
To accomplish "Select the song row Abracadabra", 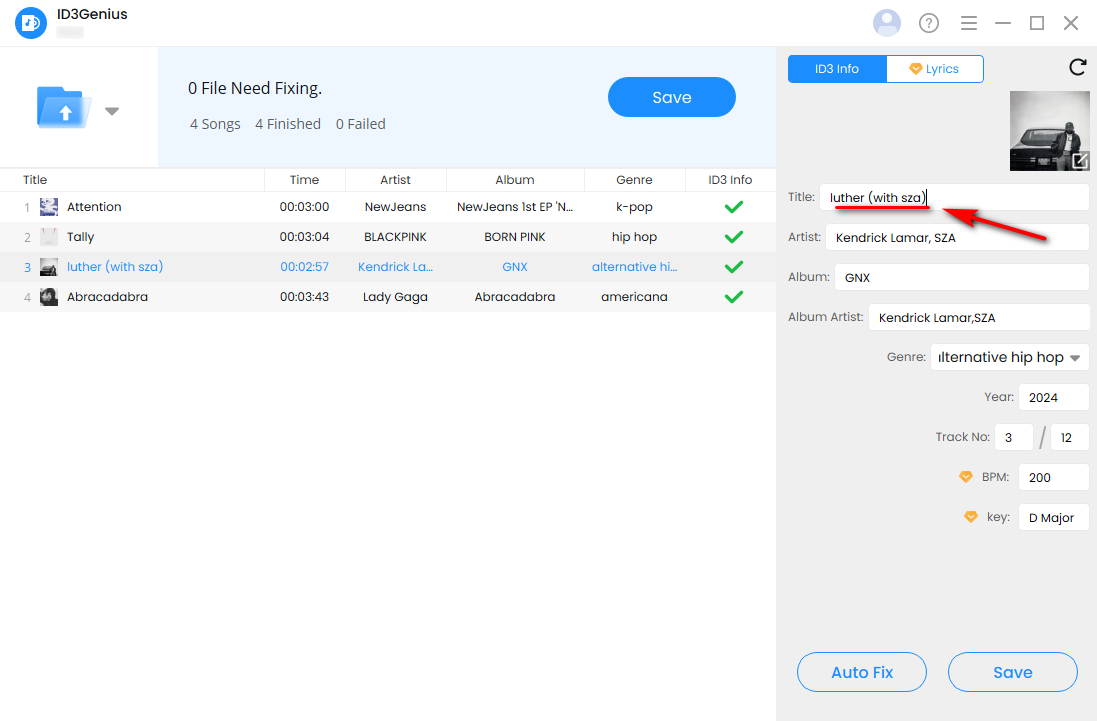I will click(388, 297).
